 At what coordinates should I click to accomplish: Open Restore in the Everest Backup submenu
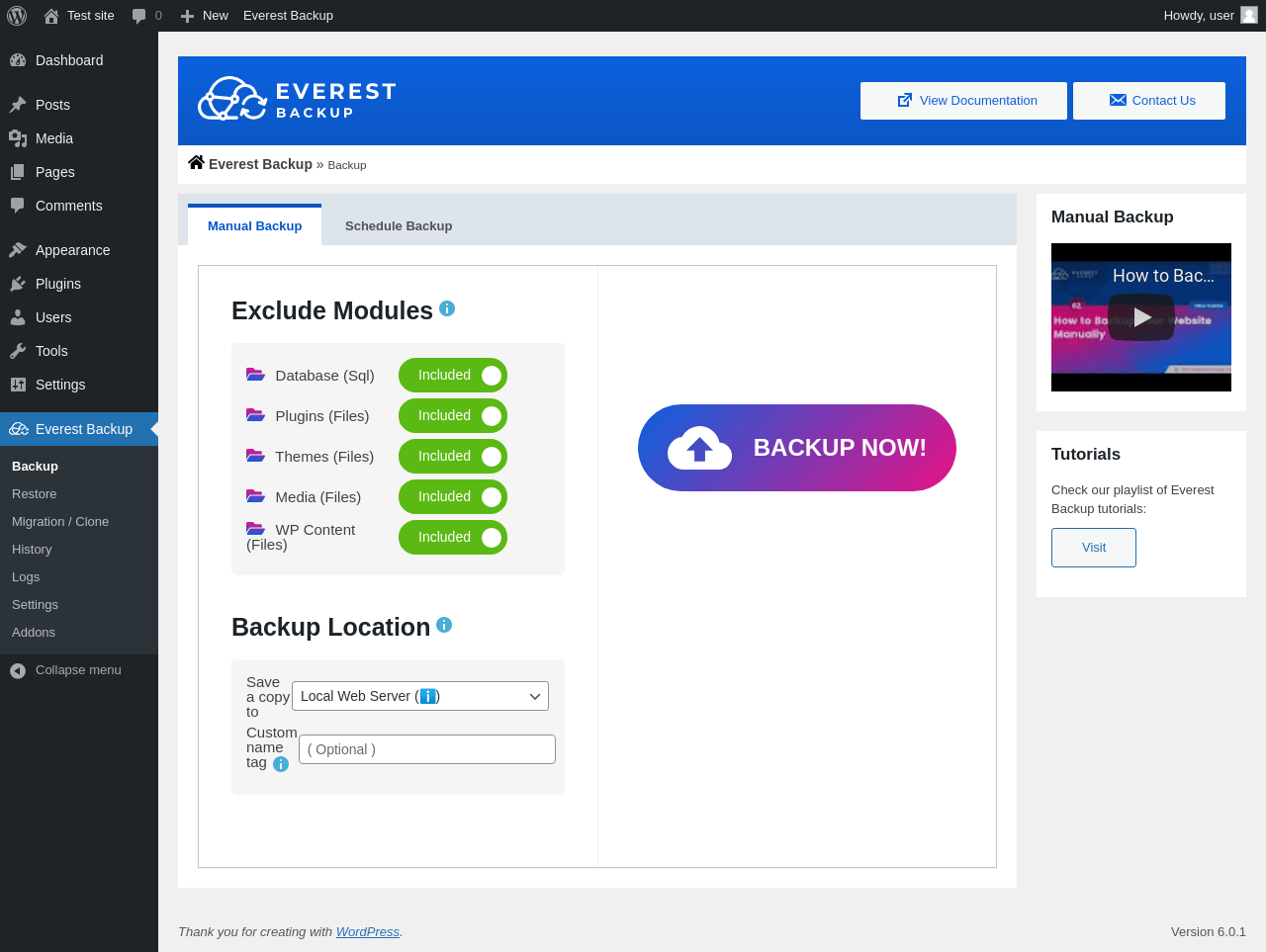pyautogui.click(x=35, y=494)
